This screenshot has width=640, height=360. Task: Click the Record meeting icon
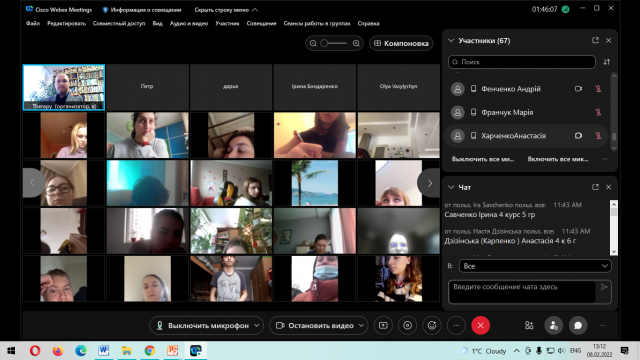click(407, 325)
